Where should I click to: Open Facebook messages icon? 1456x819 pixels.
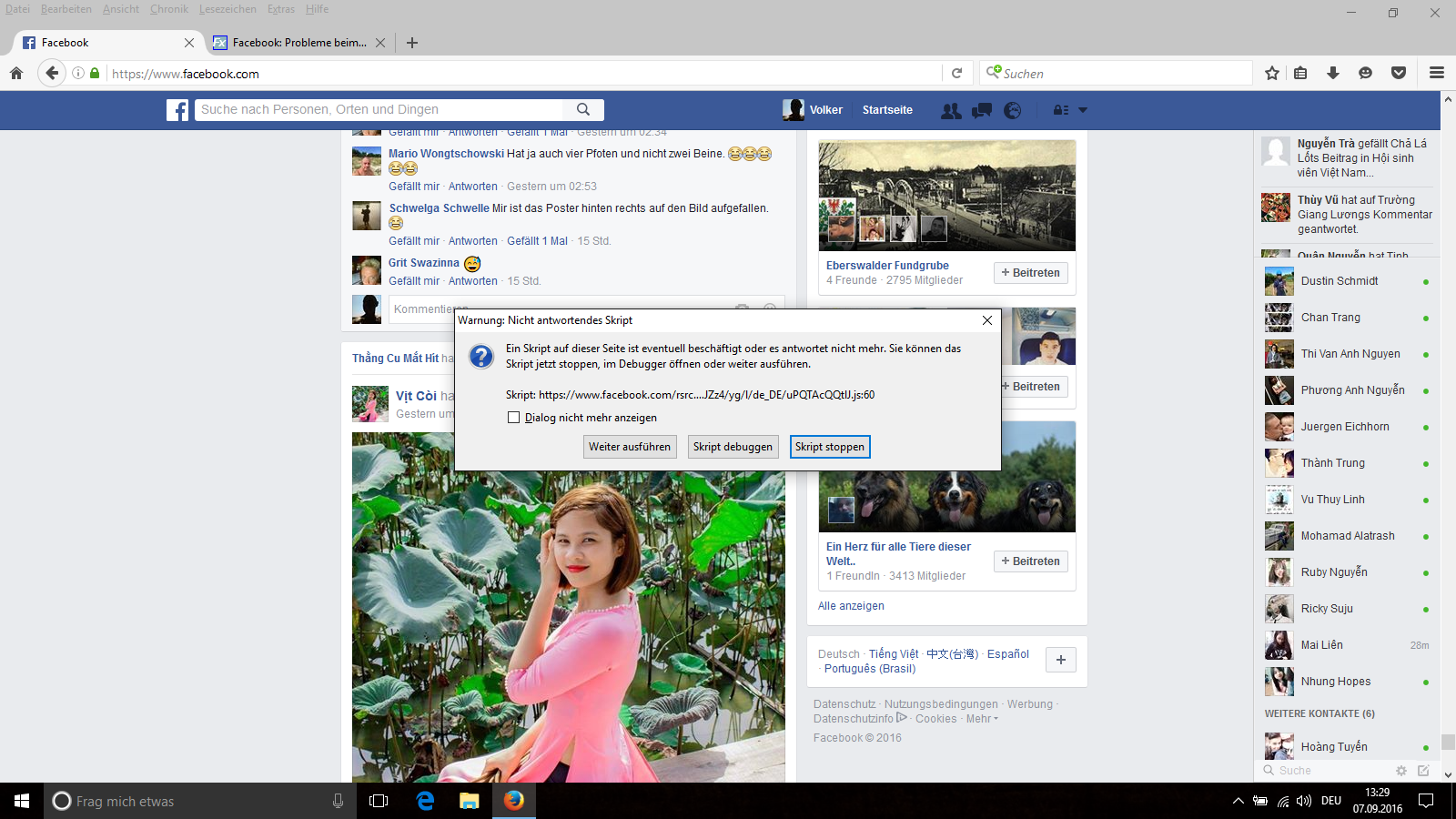pos(982,110)
